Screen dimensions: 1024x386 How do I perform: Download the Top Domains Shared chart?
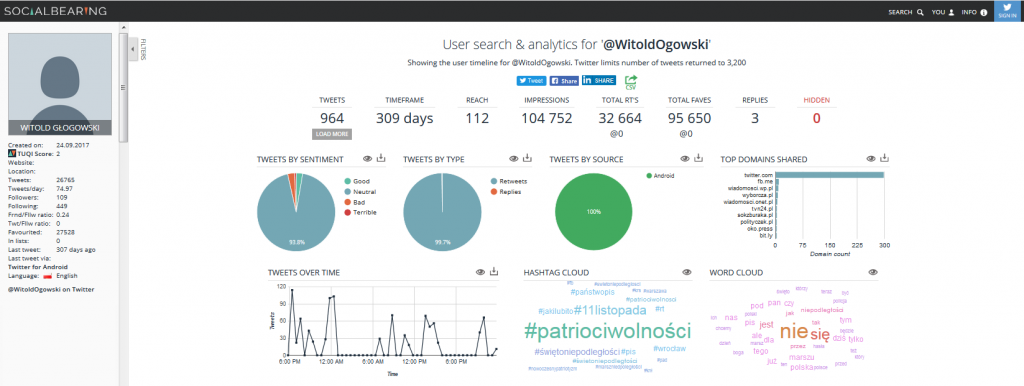pos(885,158)
